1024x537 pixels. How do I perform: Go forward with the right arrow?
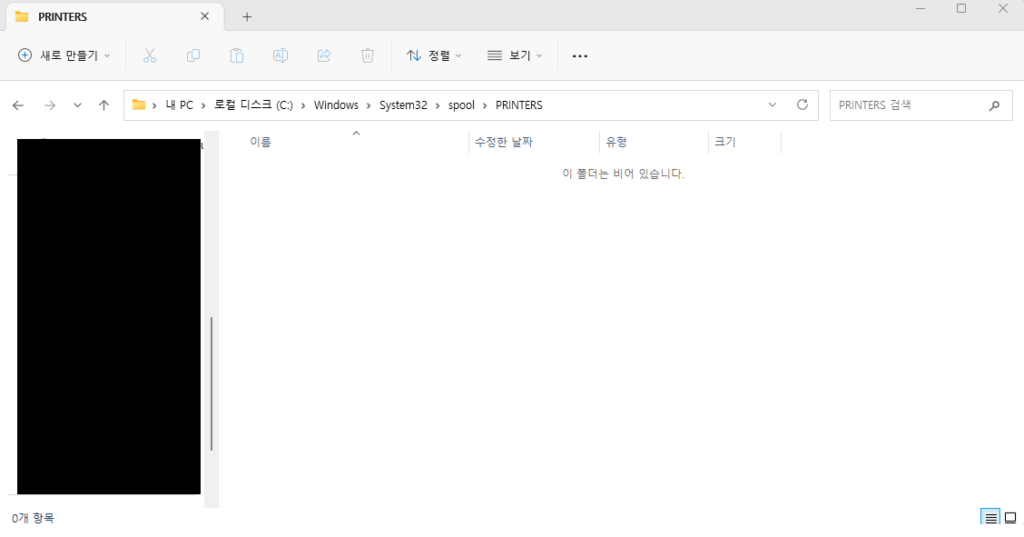coord(50,105)
